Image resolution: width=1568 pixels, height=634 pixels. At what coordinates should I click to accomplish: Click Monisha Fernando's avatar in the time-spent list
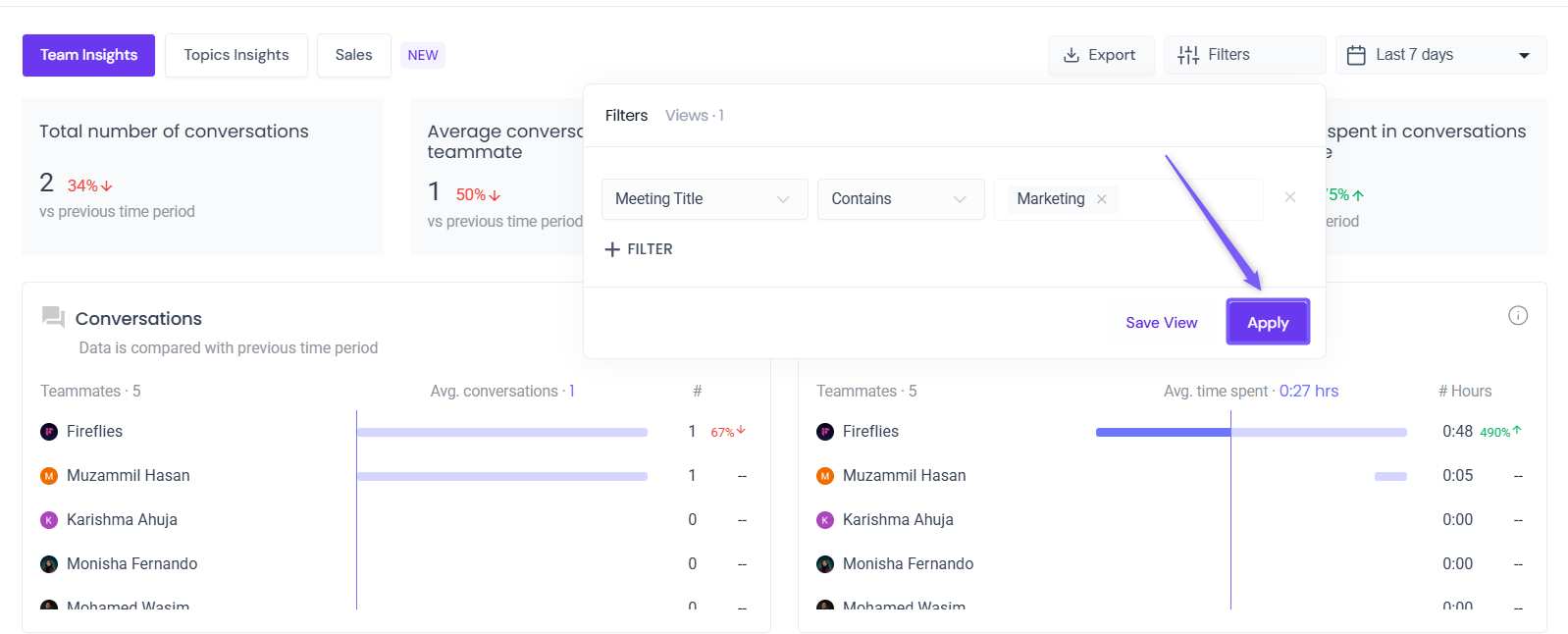(825, 564)
